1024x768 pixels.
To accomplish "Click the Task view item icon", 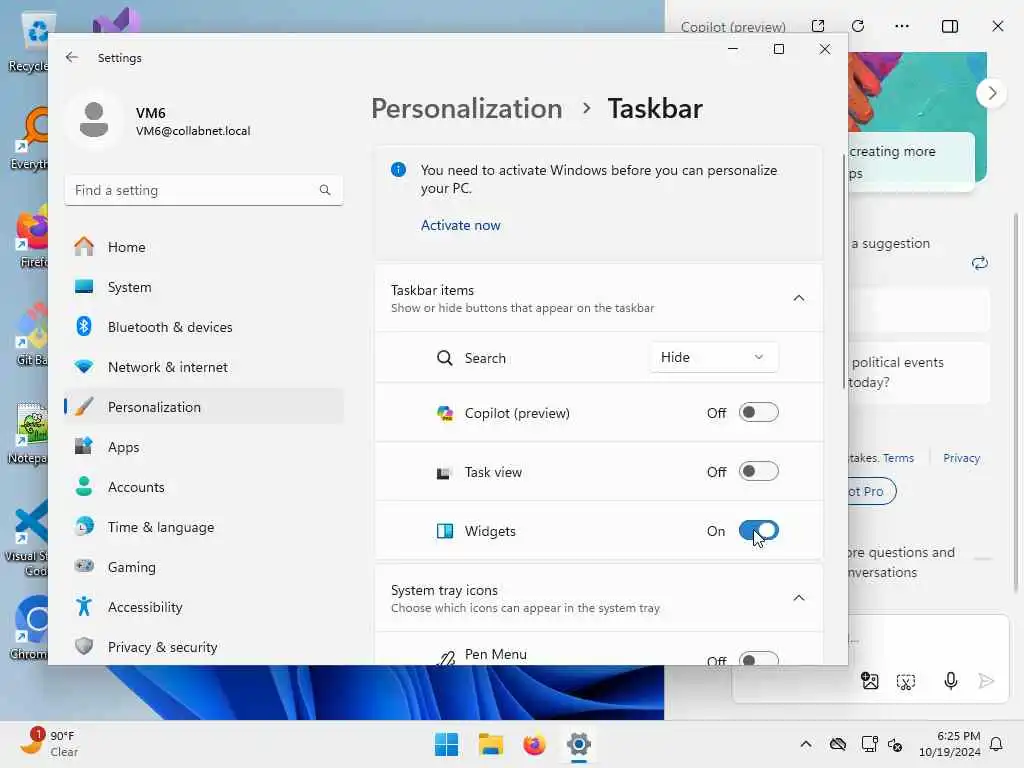I will pos(443,473).
